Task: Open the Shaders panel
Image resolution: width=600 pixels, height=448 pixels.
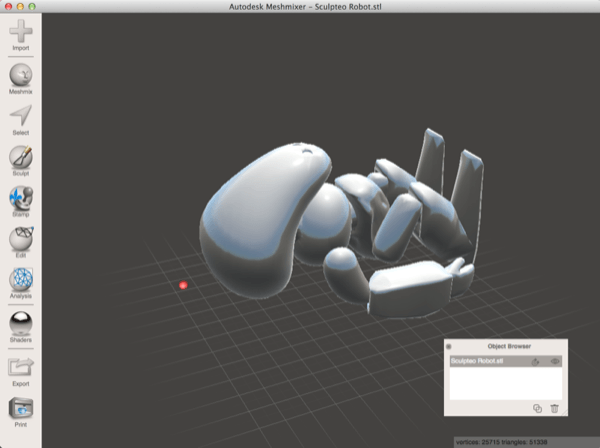Action: tap(21, 327)
